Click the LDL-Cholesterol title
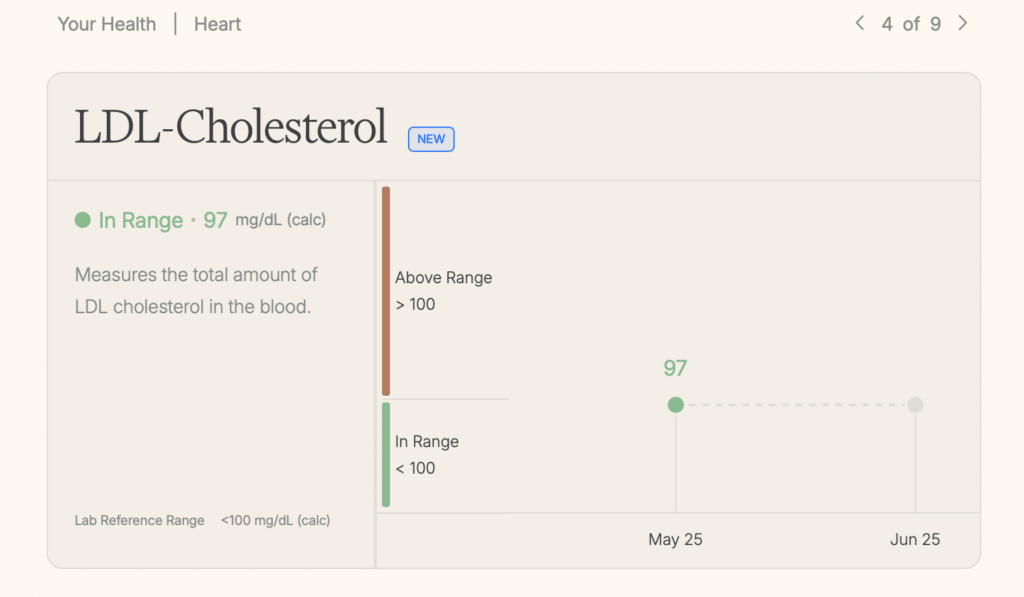The height and width of the screenshot is (597, 1024). tap(231, 128)
